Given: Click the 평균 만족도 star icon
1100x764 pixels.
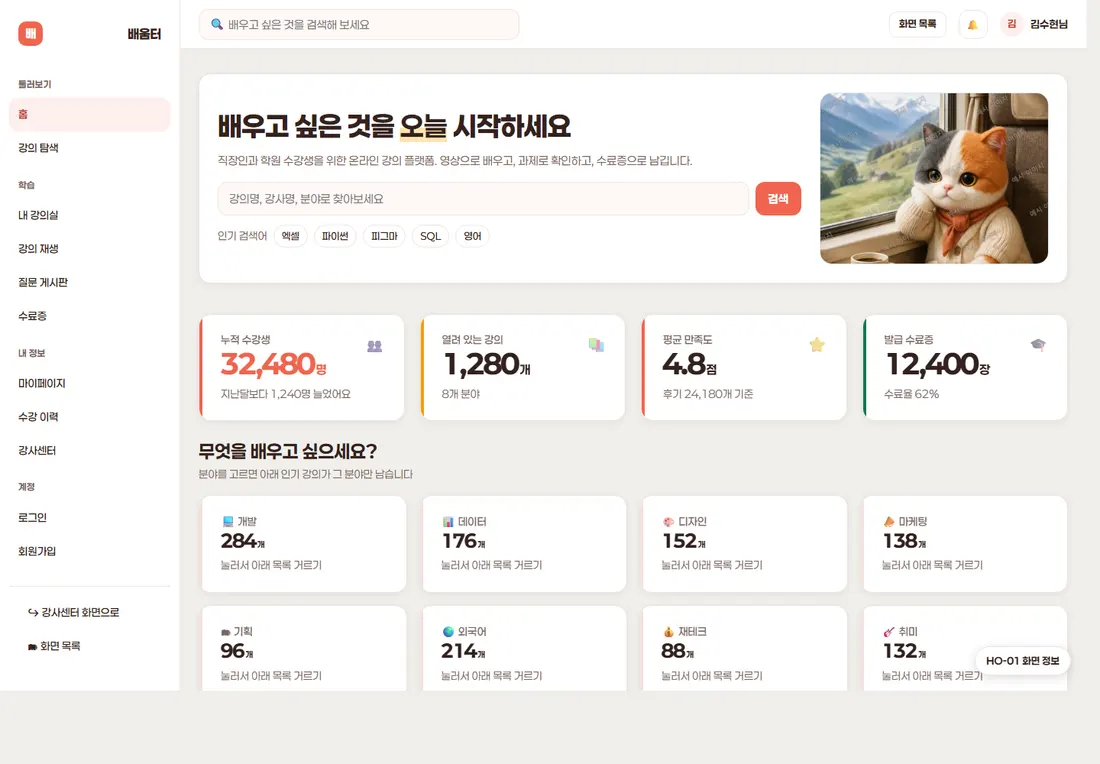Looking at the screenshot, I should point(817,344).
